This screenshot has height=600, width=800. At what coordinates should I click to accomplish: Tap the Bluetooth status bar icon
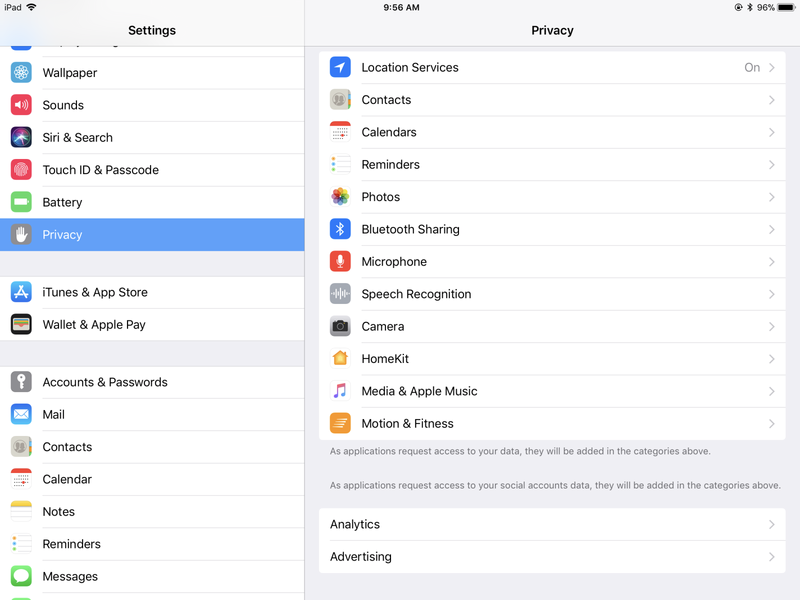[750, 7]
